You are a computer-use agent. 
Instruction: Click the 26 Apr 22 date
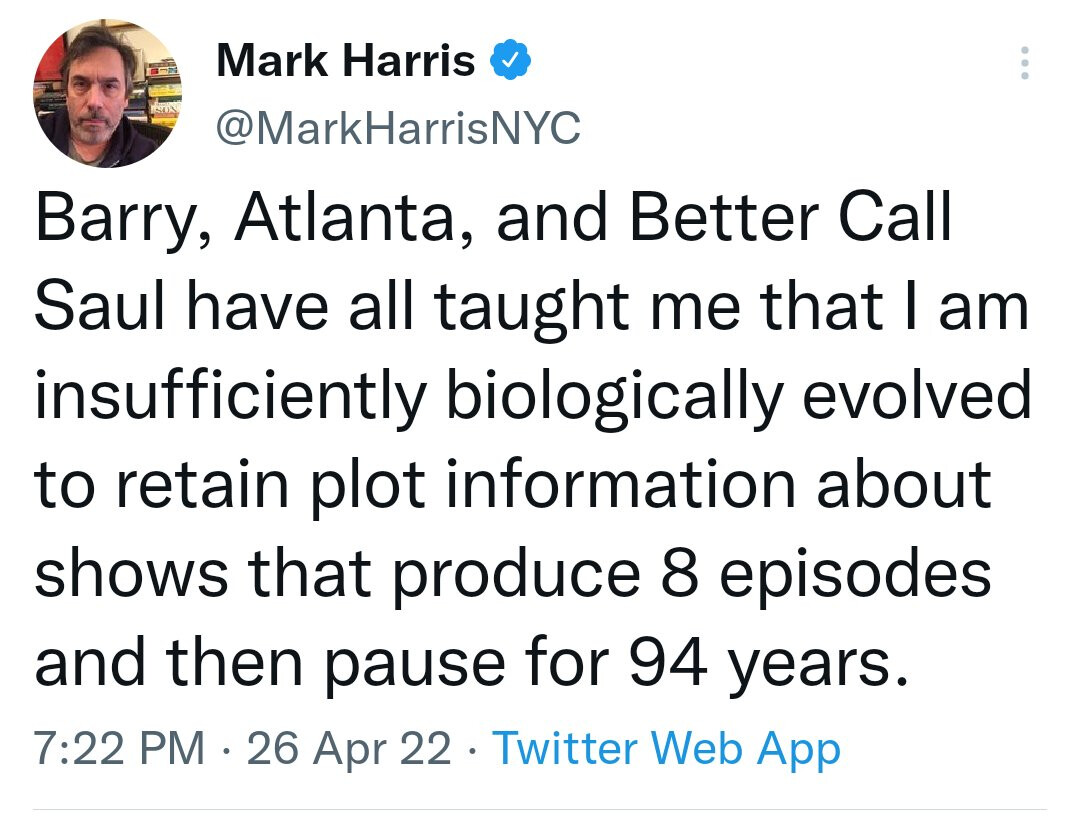349,748
